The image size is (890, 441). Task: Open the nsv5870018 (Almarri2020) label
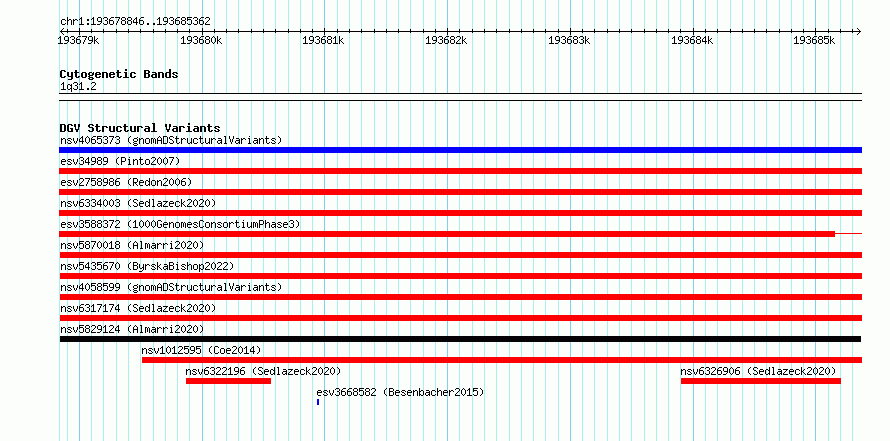tap(132, 245)
